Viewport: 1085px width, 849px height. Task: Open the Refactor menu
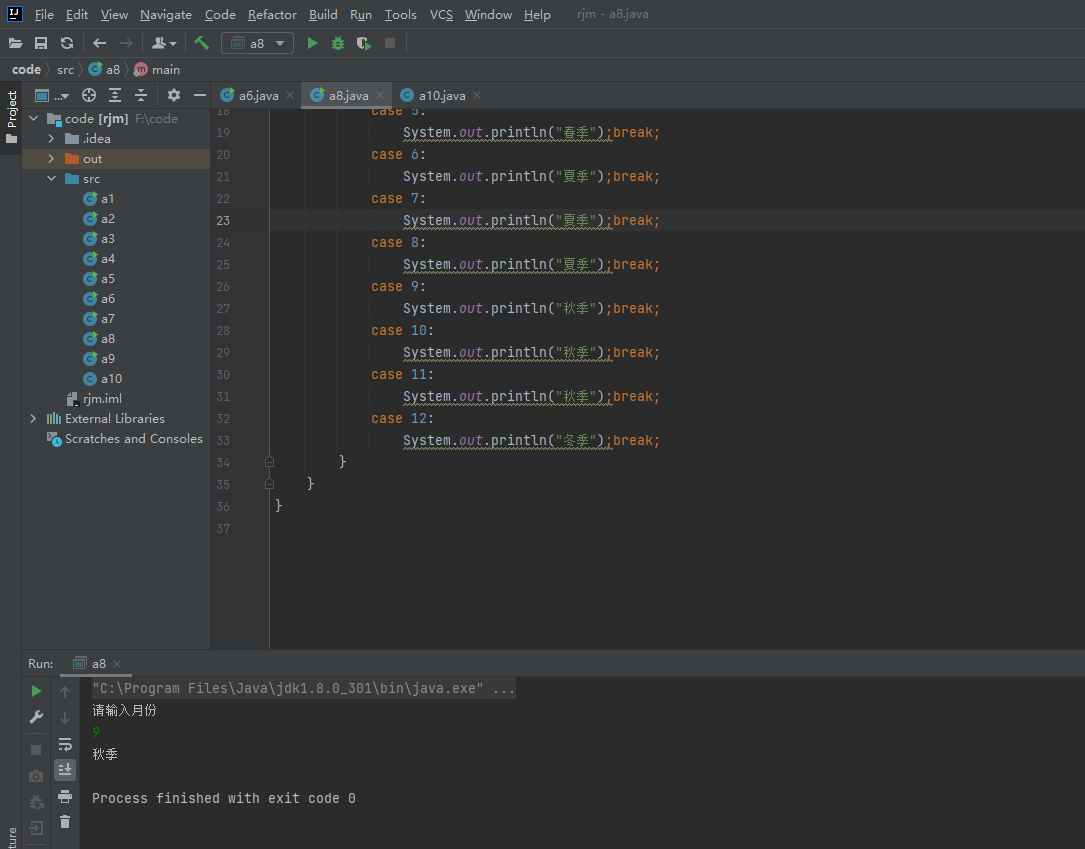click(x=272, y=15)
